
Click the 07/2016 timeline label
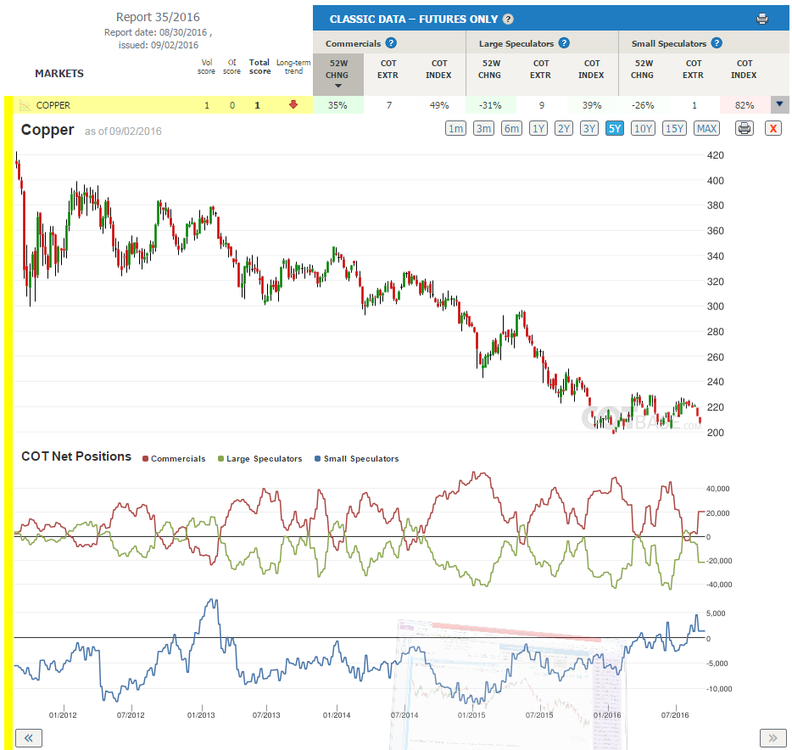[x=675, y=715]
